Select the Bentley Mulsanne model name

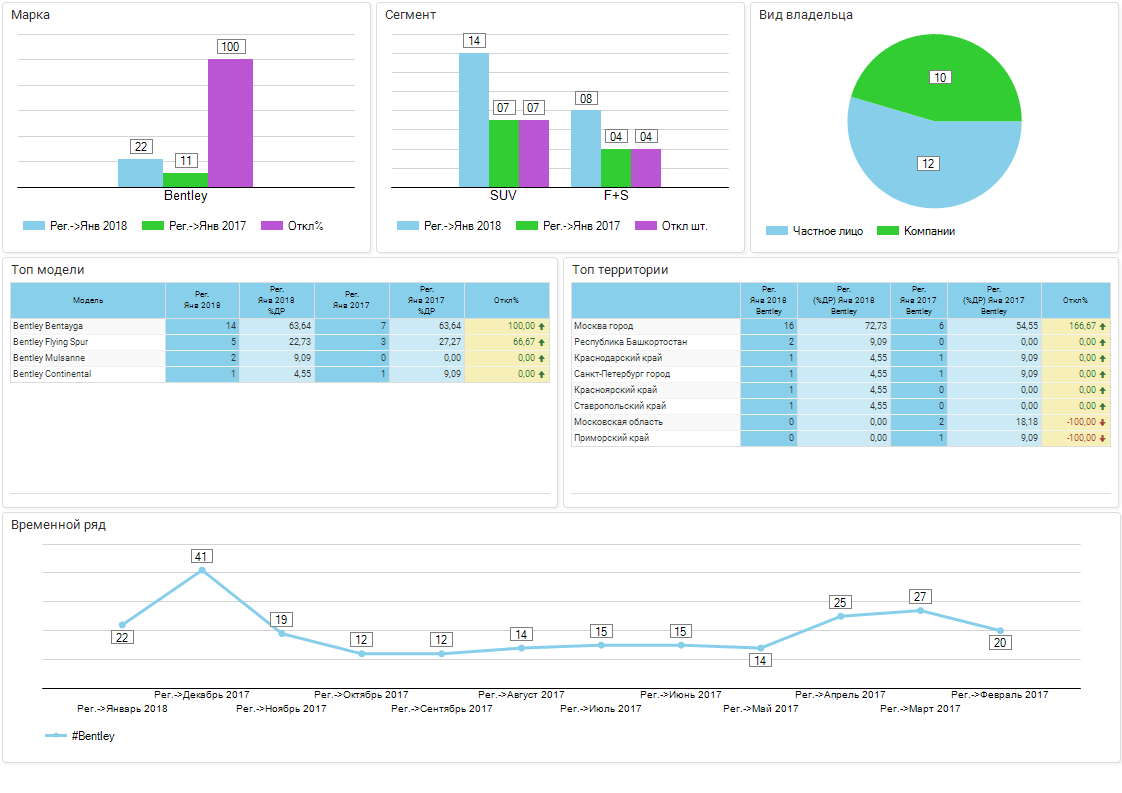(x=49, y=358)
